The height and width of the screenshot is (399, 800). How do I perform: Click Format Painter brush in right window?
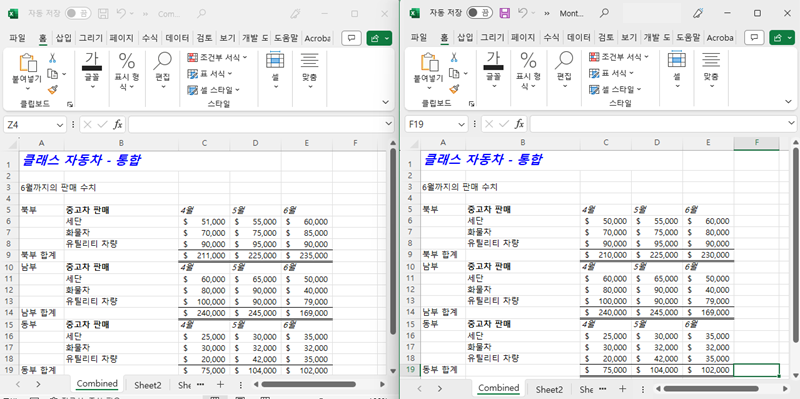click(454, 90)
